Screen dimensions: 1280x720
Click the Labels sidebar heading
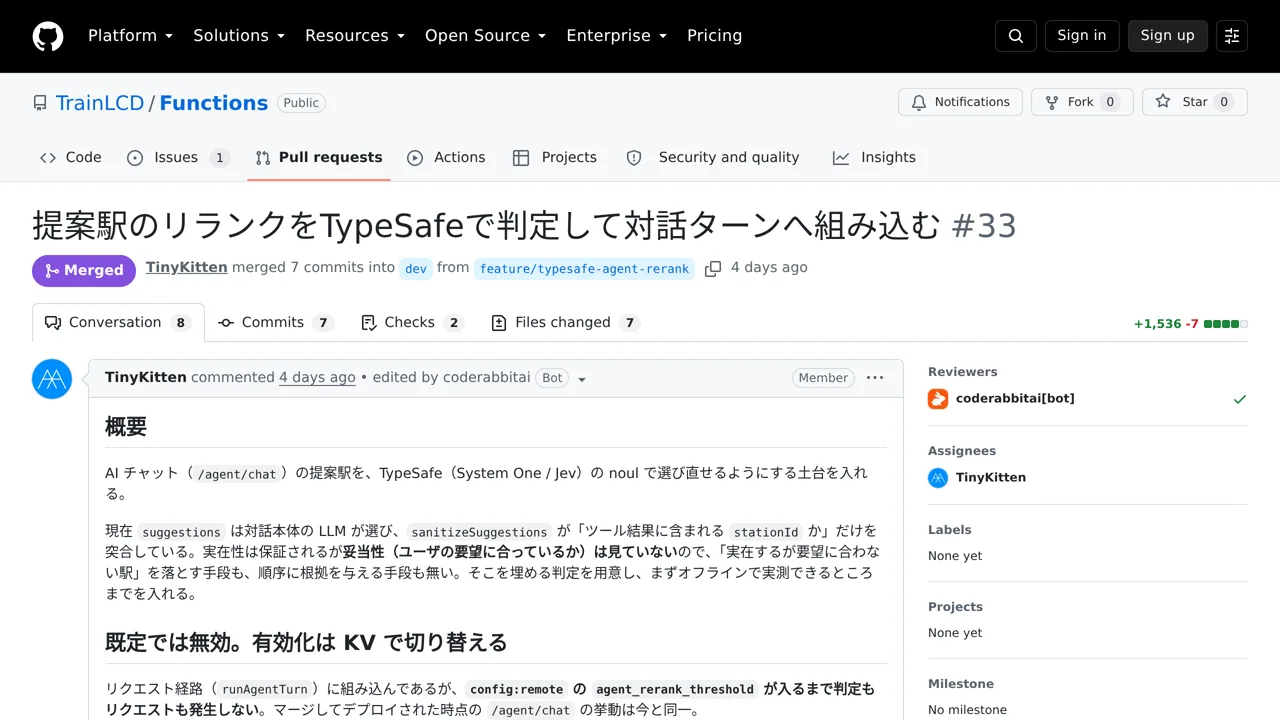[x=950, y=530]
